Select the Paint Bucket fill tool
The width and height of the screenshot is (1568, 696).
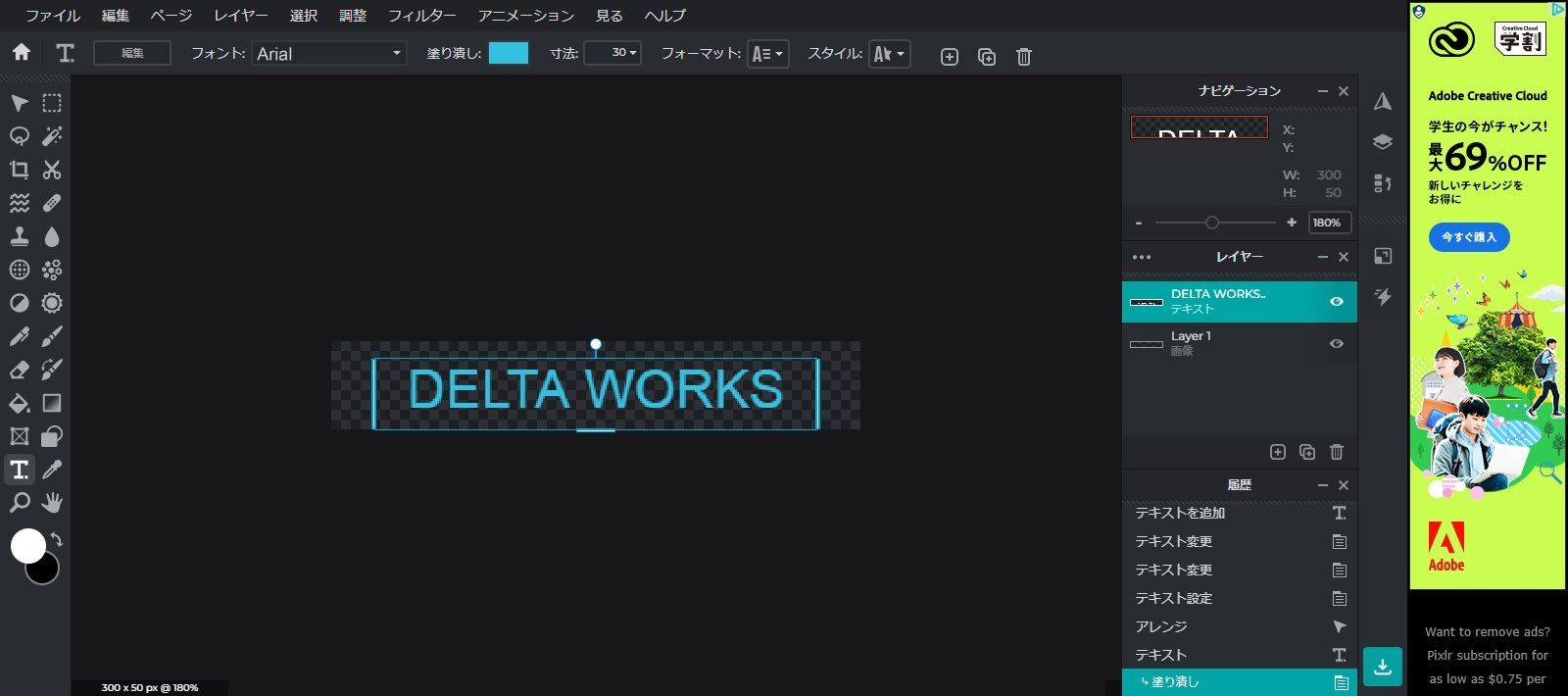(19, 403)
